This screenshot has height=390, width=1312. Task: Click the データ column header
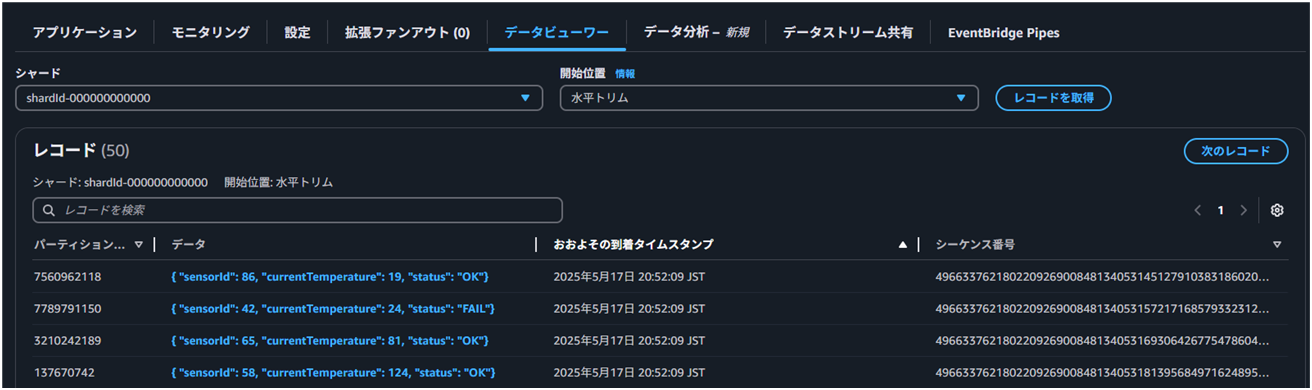(x=188, y=244)
